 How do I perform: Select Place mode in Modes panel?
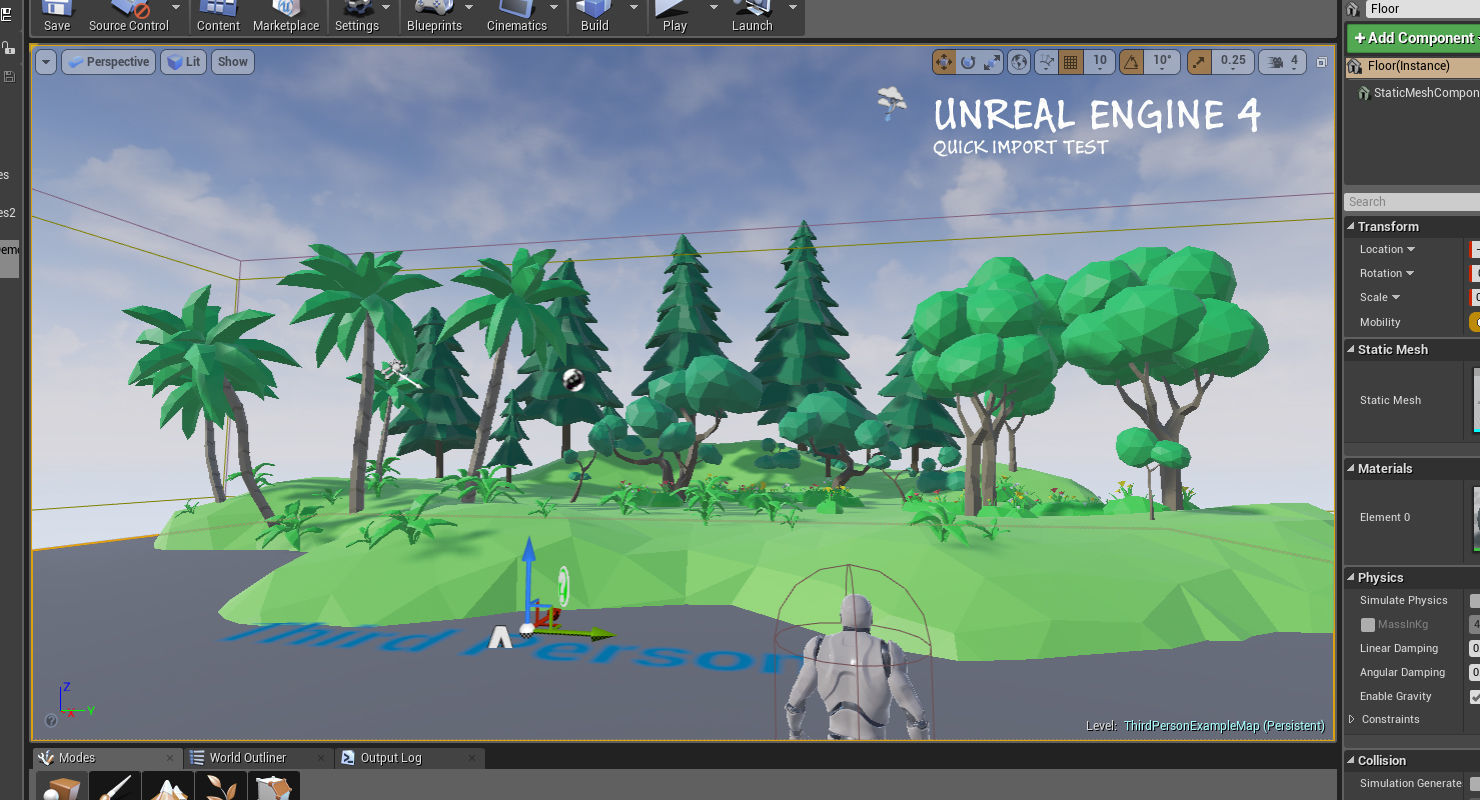tap(62, 786)
